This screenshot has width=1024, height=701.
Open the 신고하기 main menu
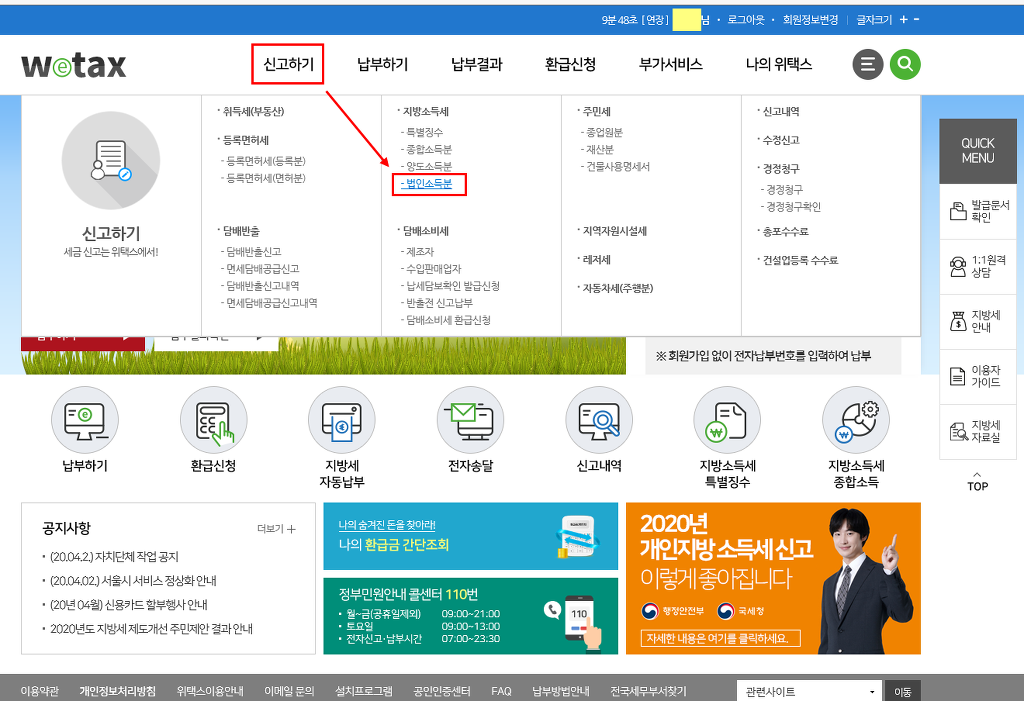pyautogui.click(x=288, y=65)
